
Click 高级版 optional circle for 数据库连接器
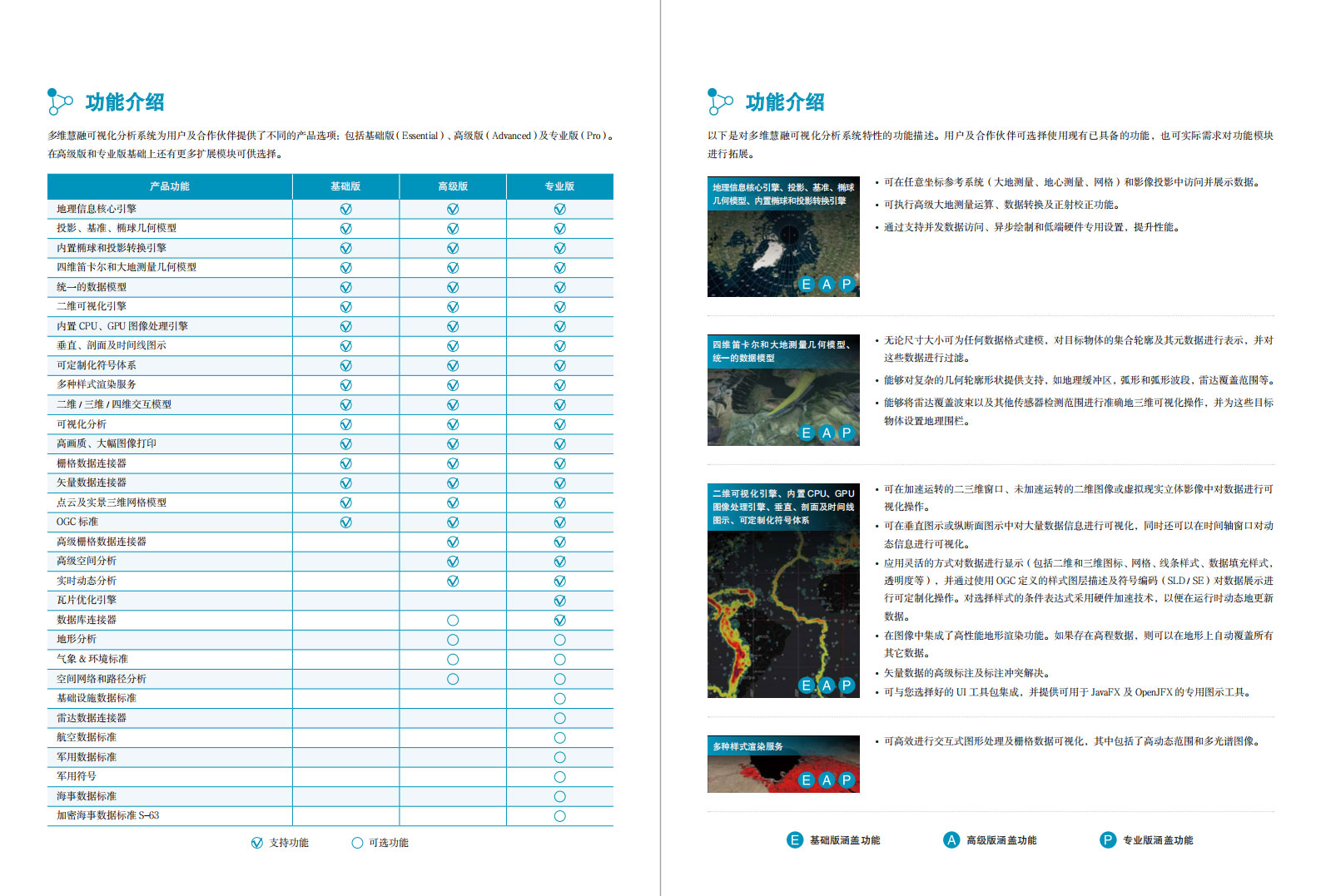(x=453, y=620)
